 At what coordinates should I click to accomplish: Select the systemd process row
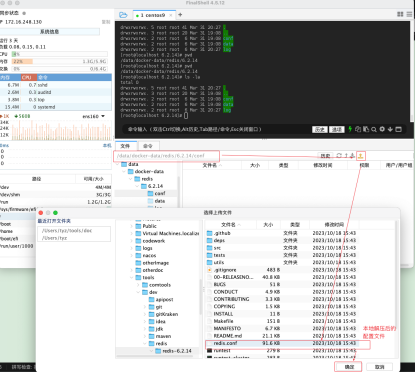pyautogui.click(x=56, y=107)
